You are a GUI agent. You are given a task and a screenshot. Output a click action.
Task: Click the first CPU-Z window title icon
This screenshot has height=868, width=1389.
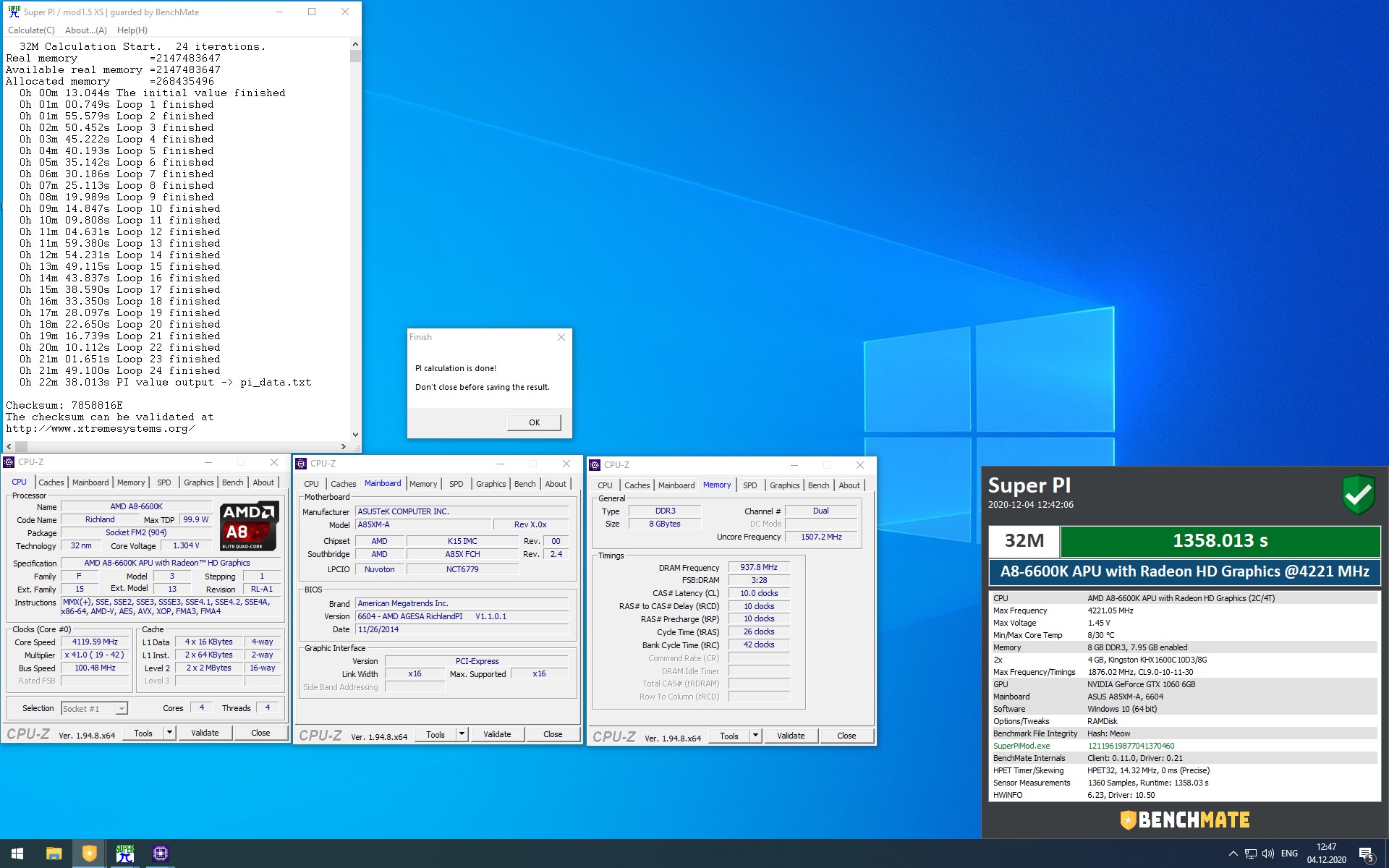(9, 462)
